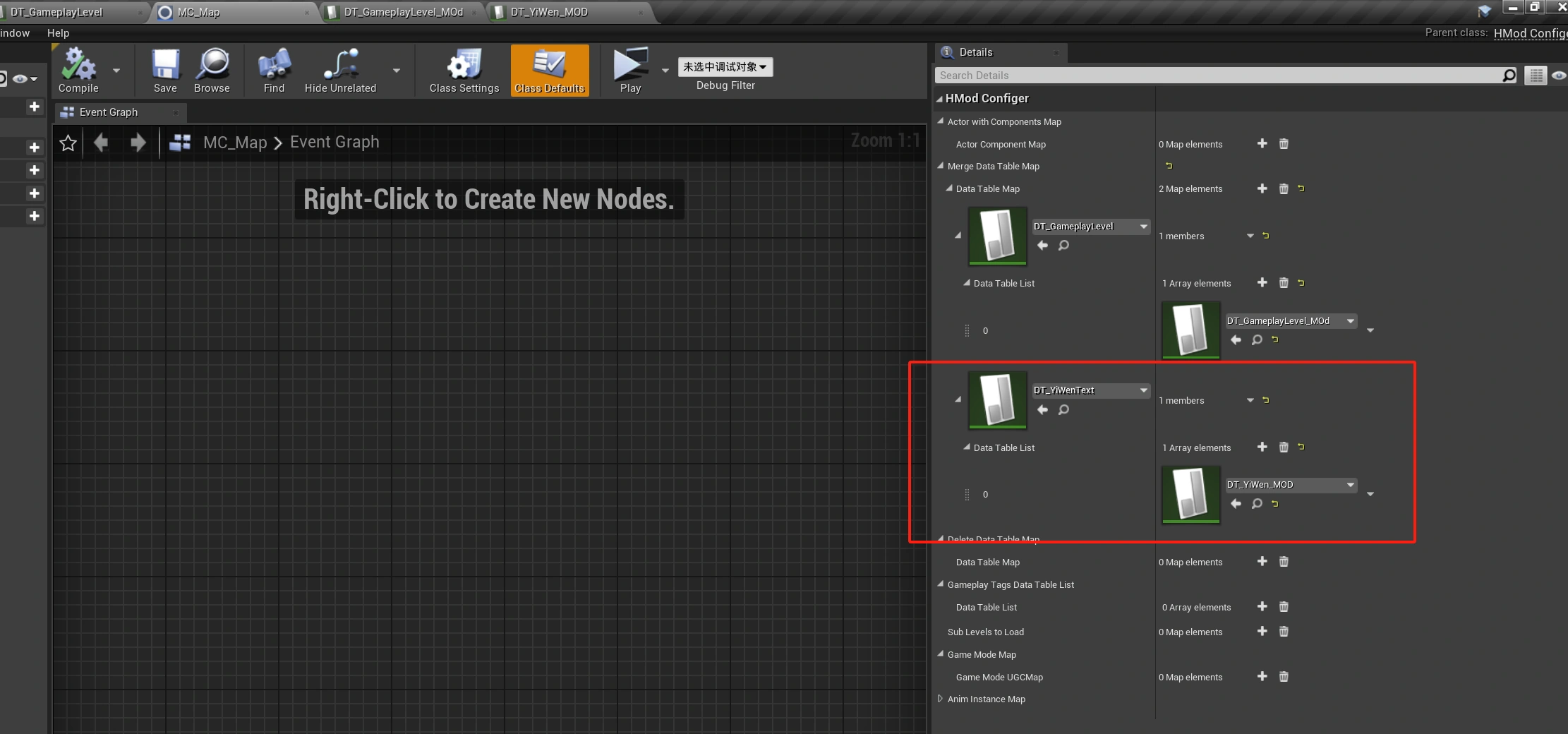Click the DT_YiWen_MOD asset thumbnail
Image resolution: width=1568 pixels, height=734 pixels.
1191,494
